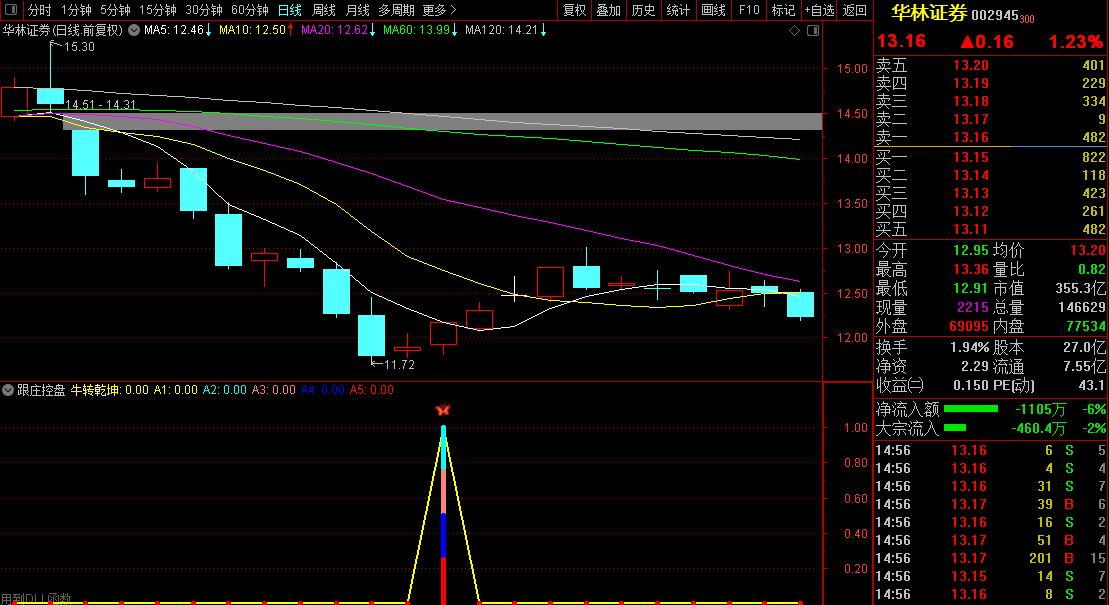Switch to the 60分钟 period
This screenshot has height=605, width=1109.
coord(250,10)
